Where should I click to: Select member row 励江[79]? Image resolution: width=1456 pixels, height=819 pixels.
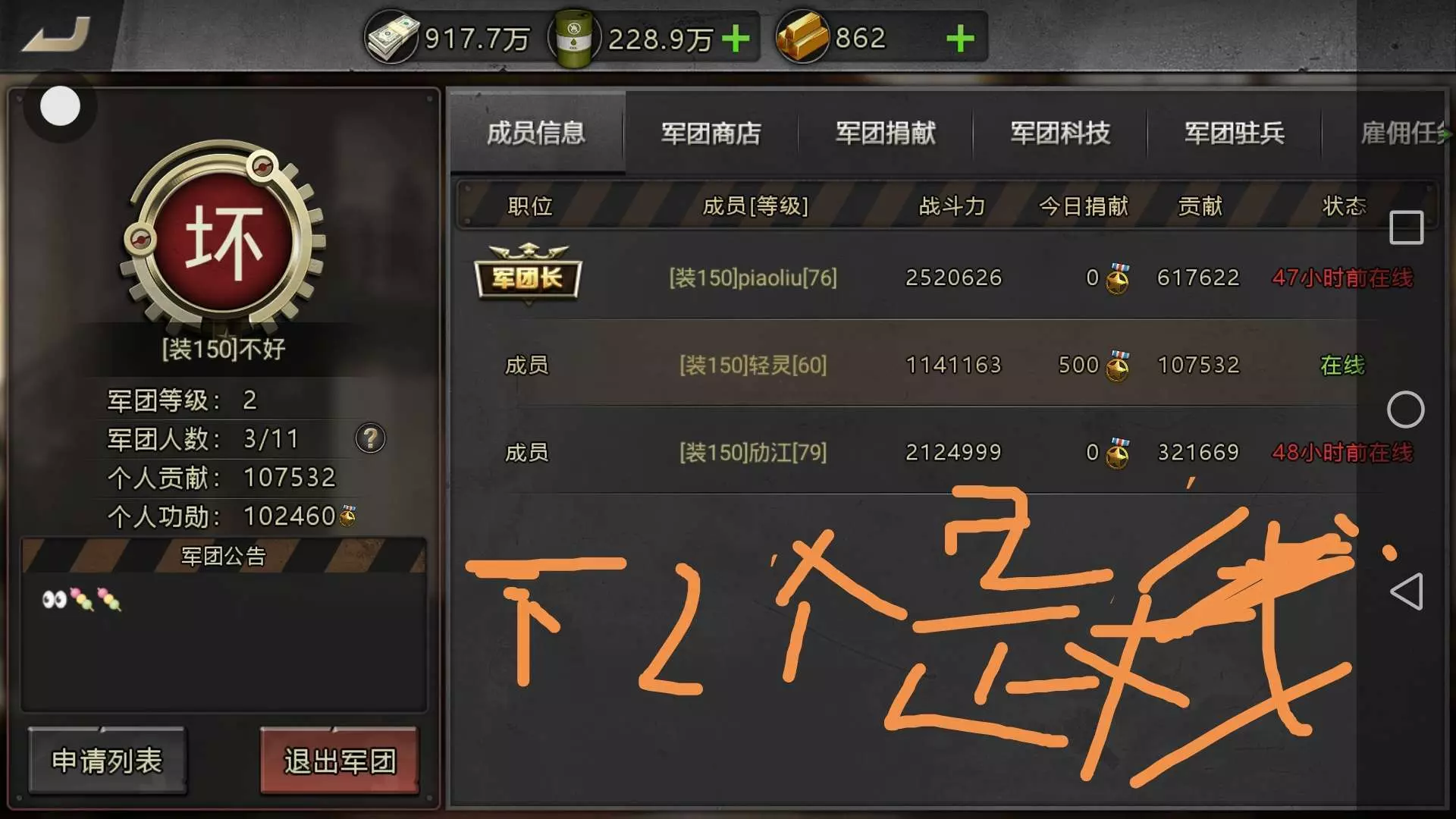click(944, 452)
